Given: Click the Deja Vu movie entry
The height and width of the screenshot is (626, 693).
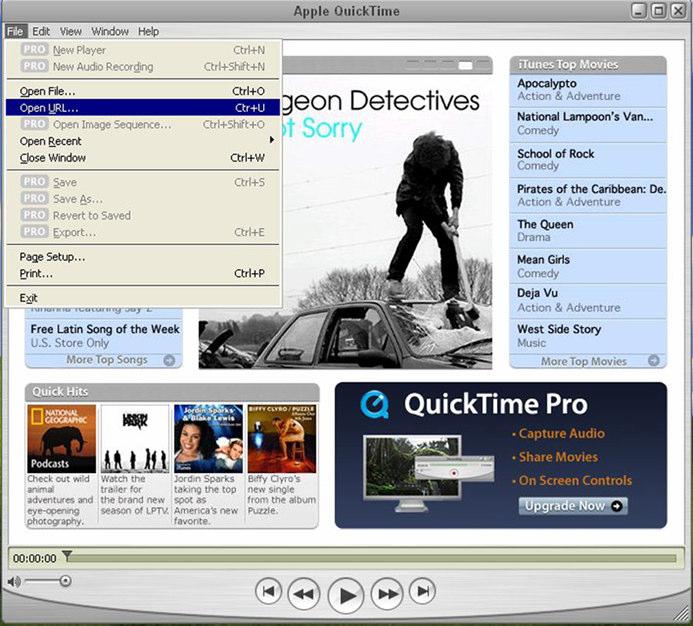Looking at the screenshot, I should pos(588,301).
